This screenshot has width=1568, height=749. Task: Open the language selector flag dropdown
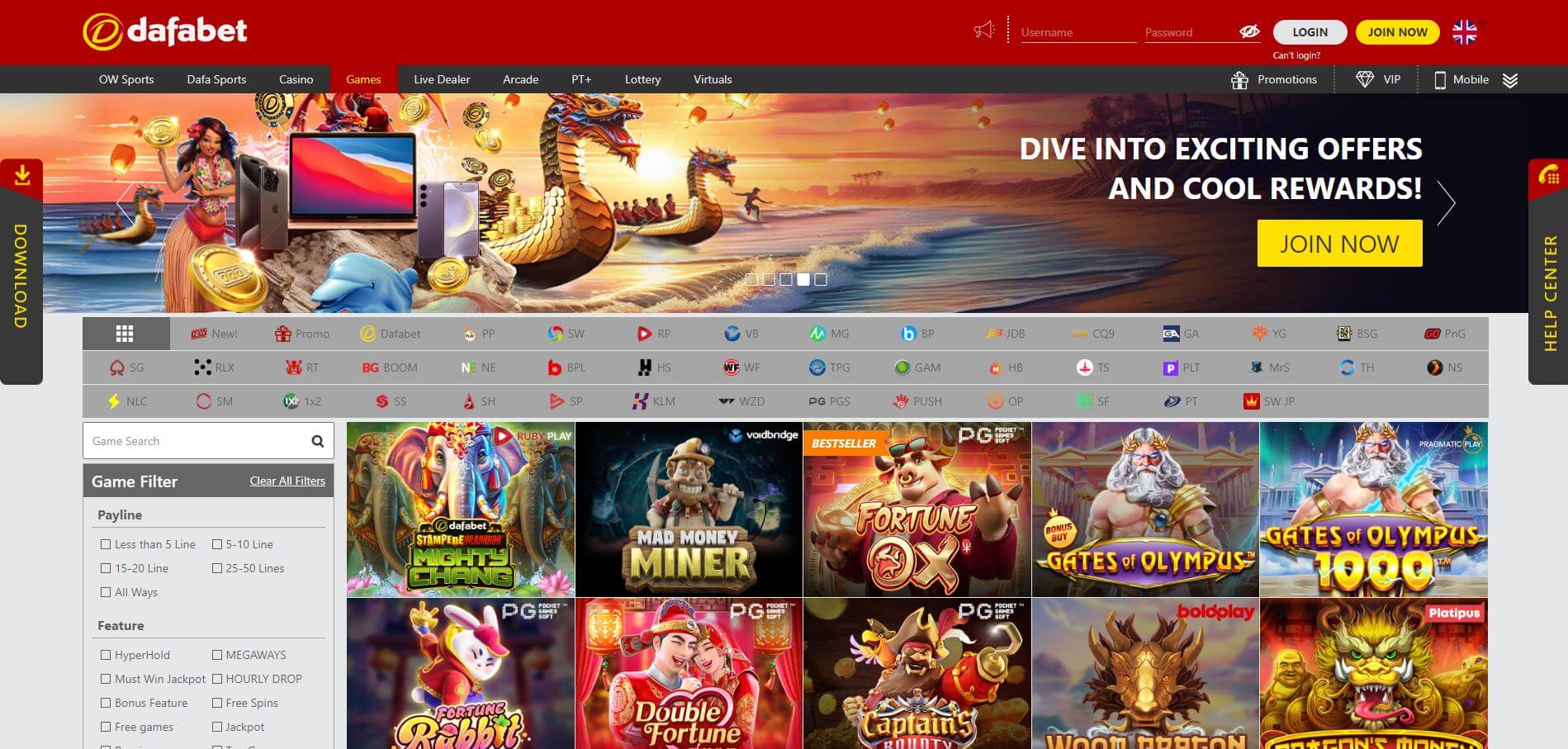(1464, 31)
